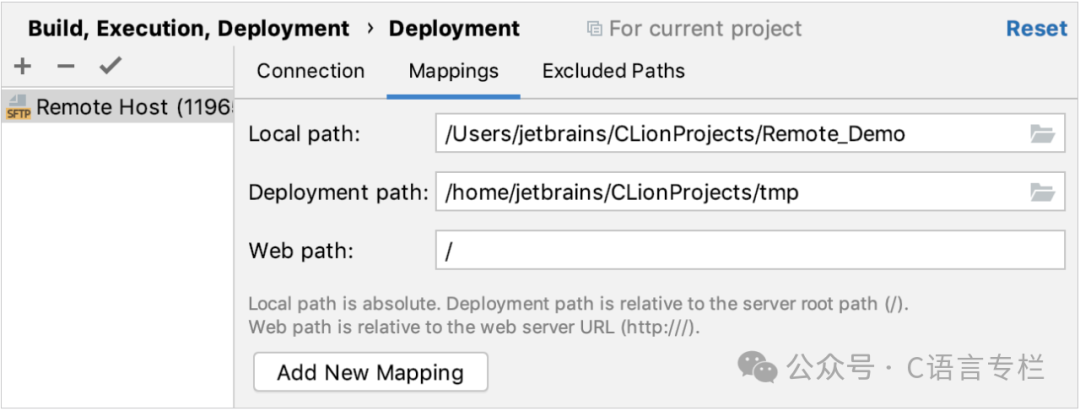1080x411 pixels.
Task: Browse folder for Local path
Action: pos(1042,134)
